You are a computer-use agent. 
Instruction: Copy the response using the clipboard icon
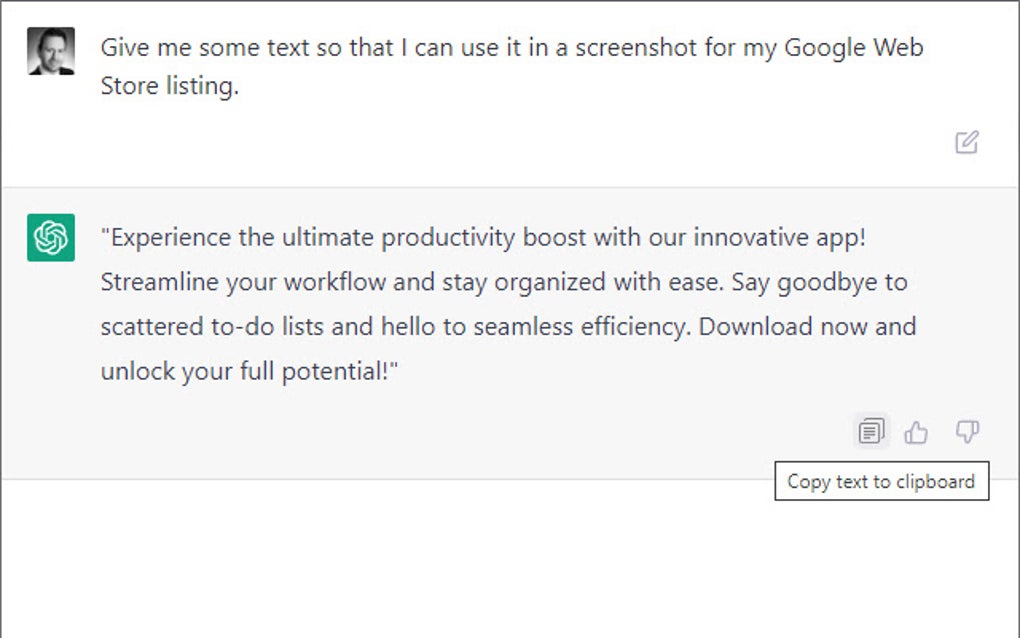point(870,430)
